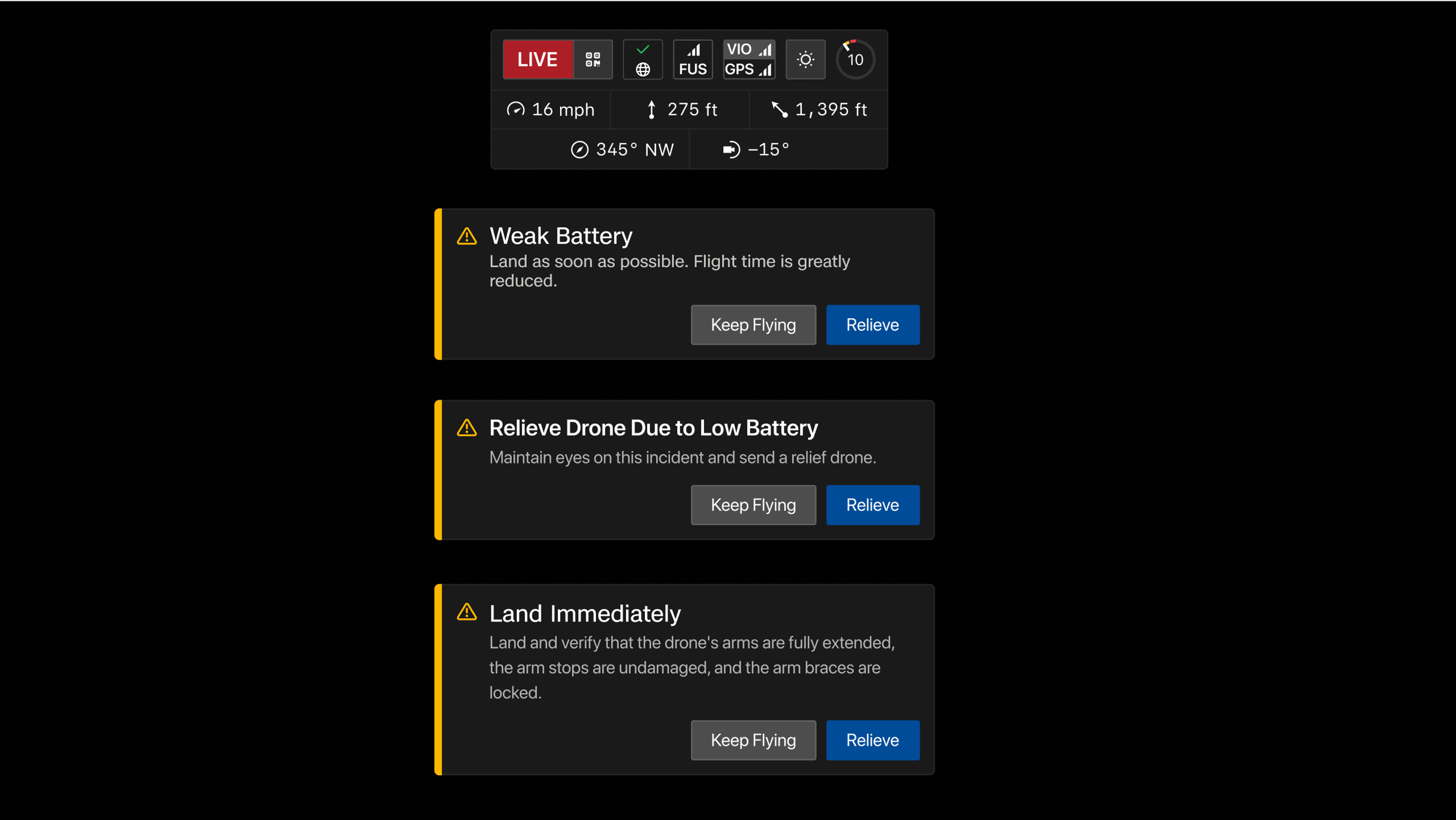Viewport: 1456px width, 820px height.
Task: Choose Keep Flying in Land Immediately alert
Action: pyautogui.click(x=753, y=740)
